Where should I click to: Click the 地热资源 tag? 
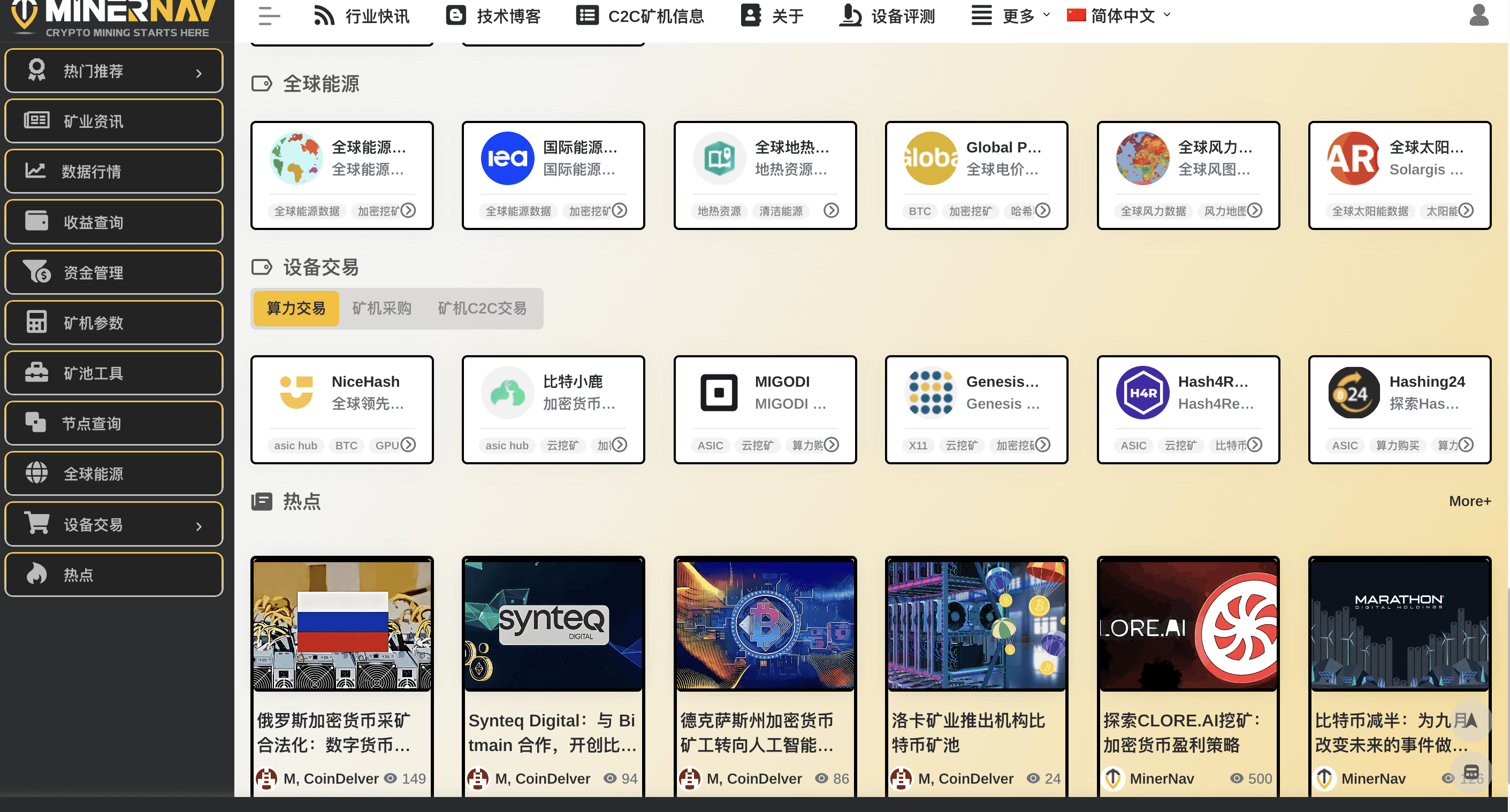point(719,211)
